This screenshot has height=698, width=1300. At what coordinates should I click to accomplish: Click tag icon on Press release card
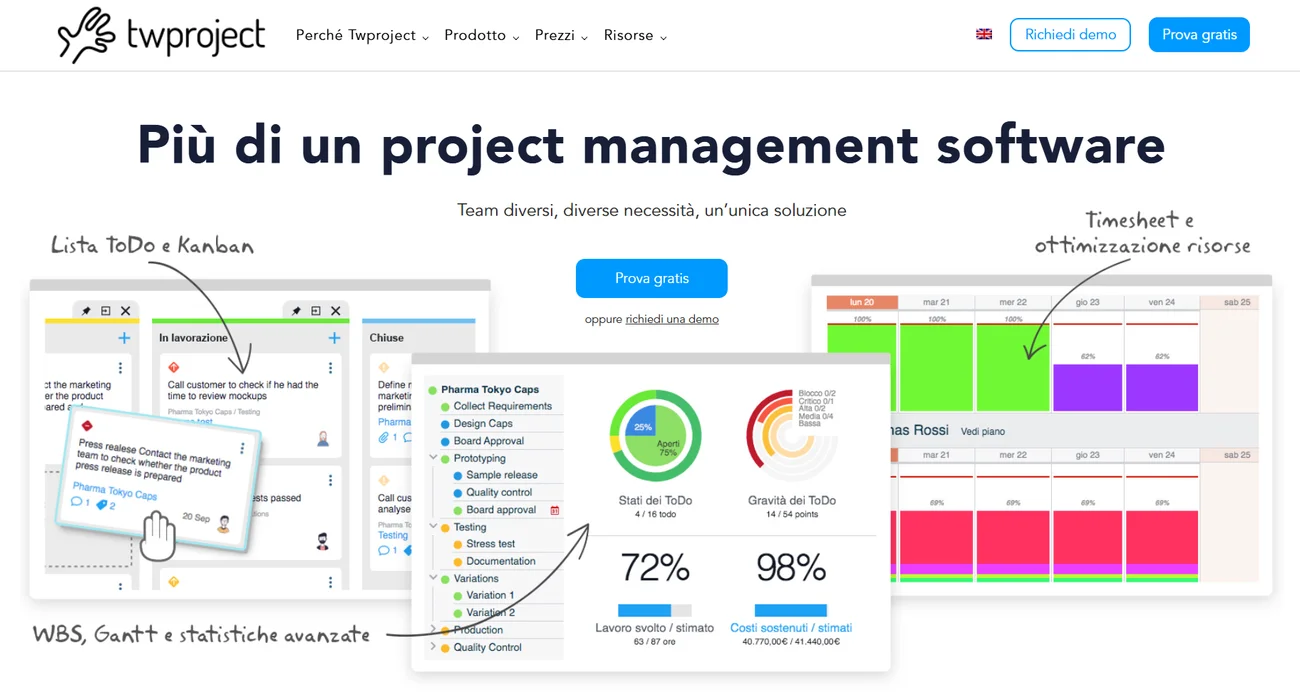(102, 505)
